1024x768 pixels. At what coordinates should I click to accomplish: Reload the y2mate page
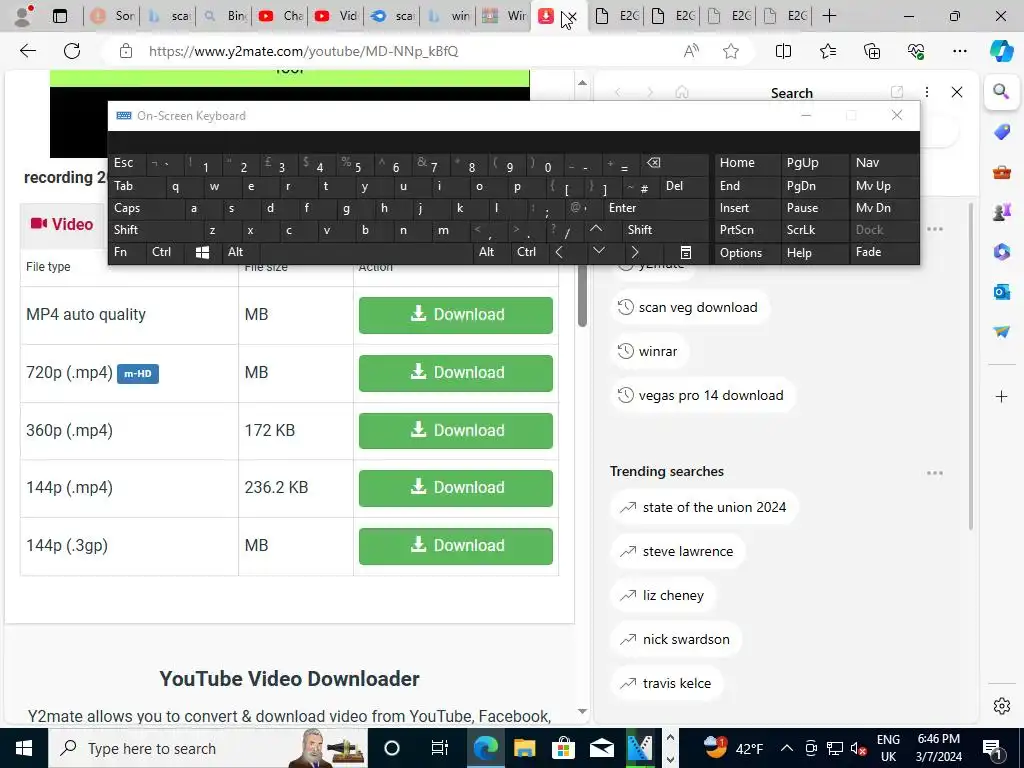click(x=72, y=51)
